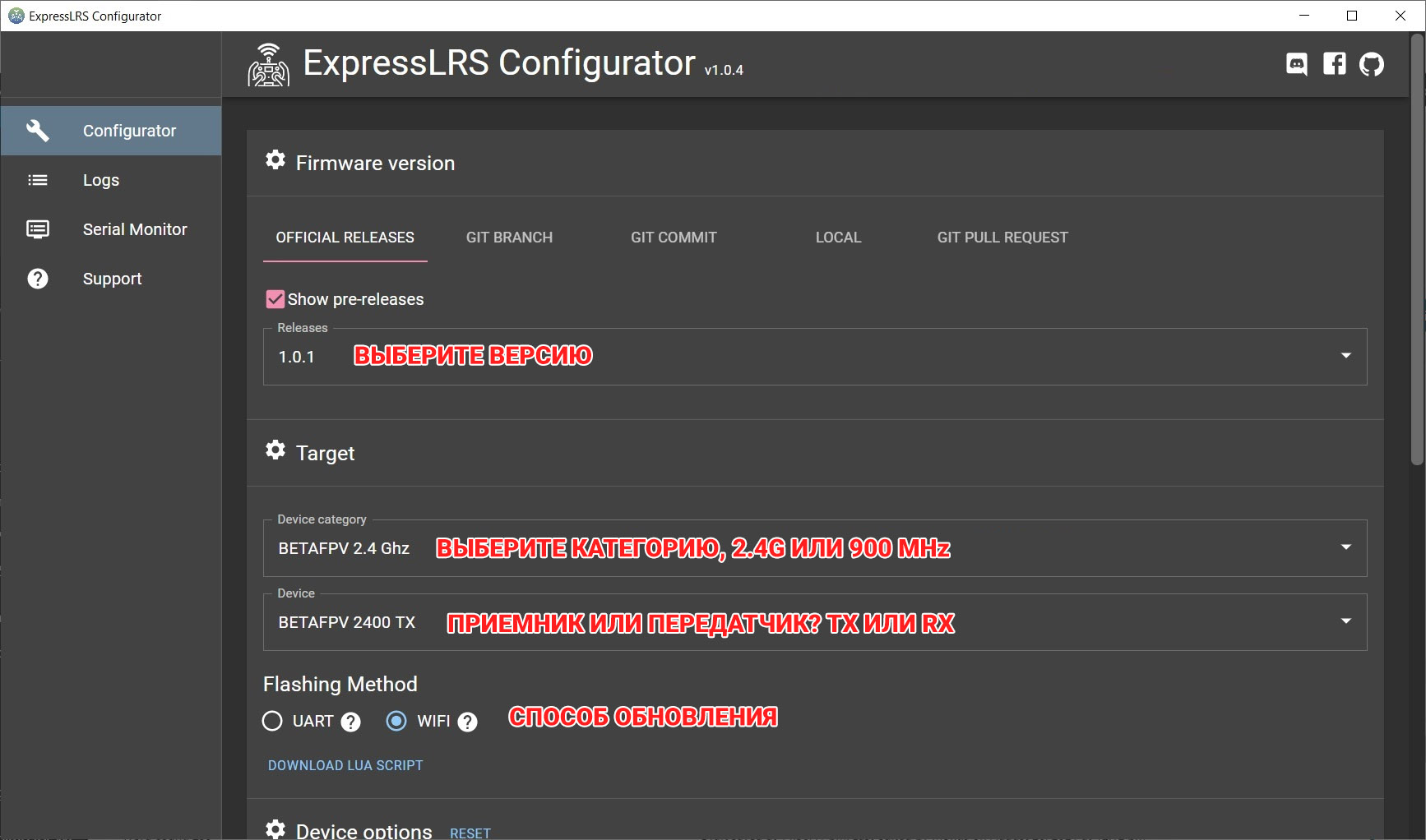The height and width of the screenshot is (840, 1426).
Task: Open Serial Monitor in sidebar
Action: pyautogui.click(x=111, y=229)
